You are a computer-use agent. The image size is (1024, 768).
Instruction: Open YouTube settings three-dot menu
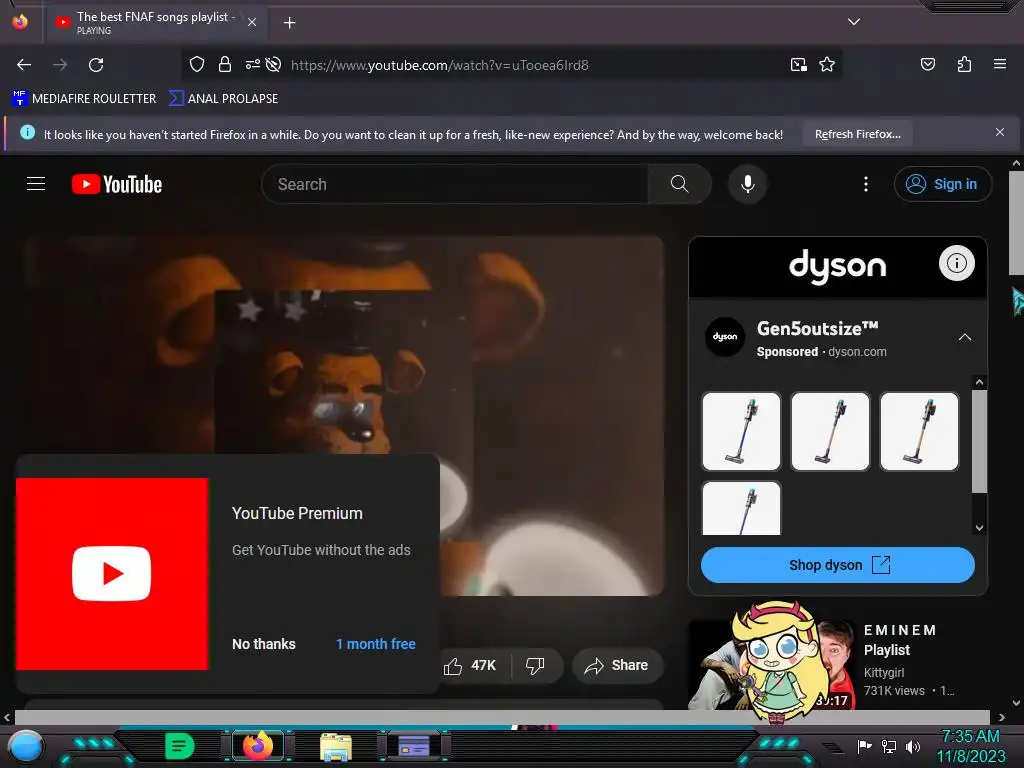point(866,184)
